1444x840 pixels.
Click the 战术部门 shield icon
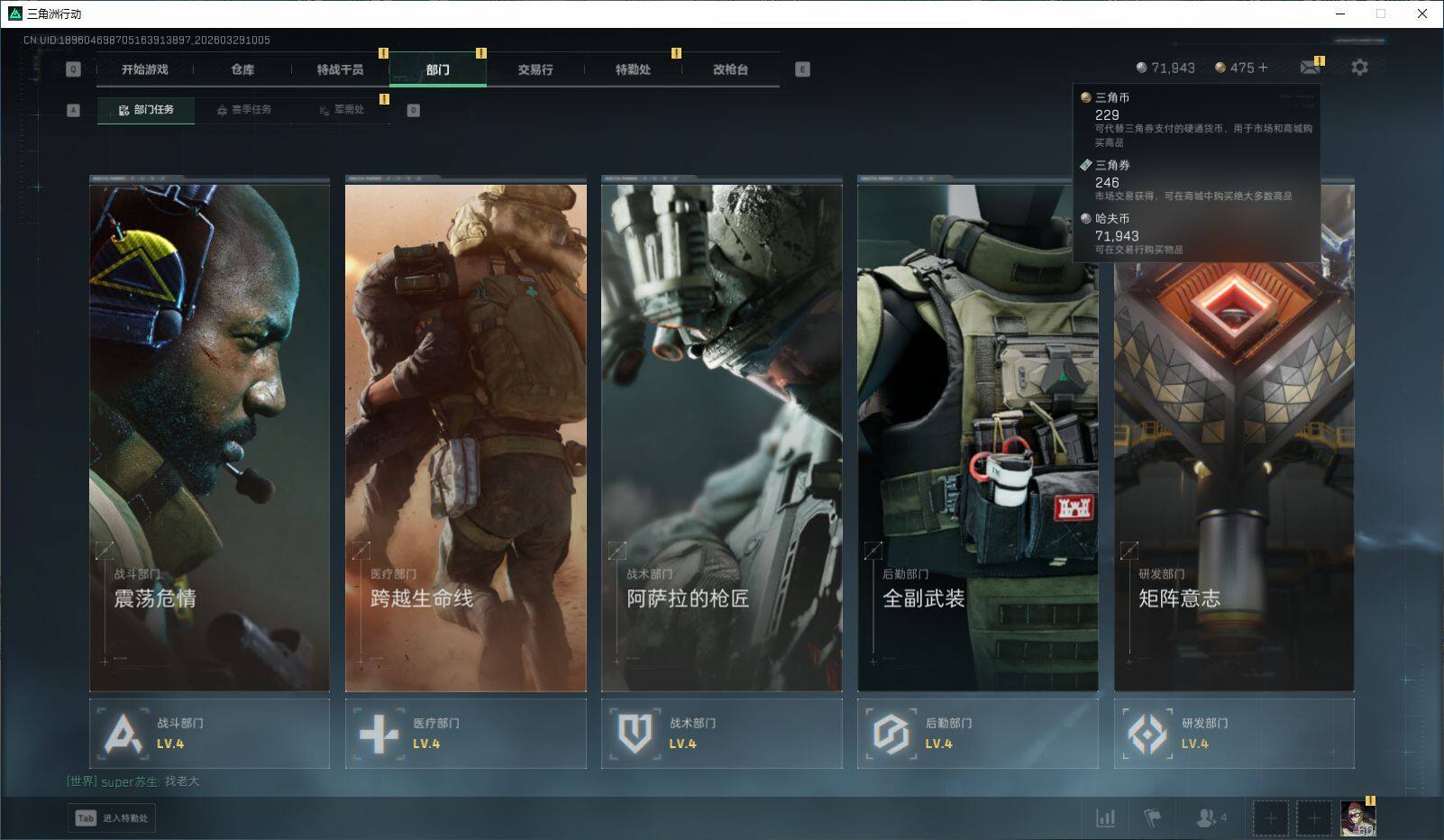pyautogui.click(x=635, y=734)
